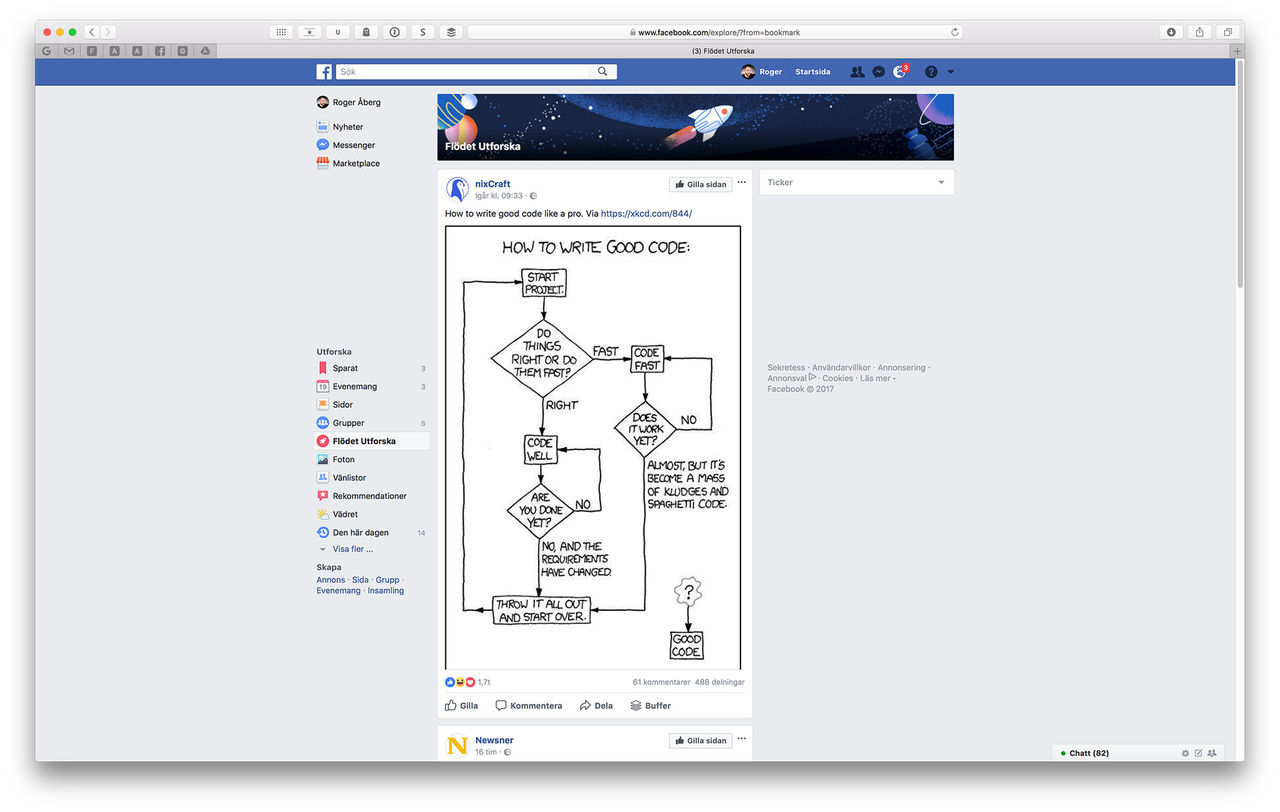The width and height of the screenshot is (1280, 812).
Task: Open Safari Top Sites grid icon
Action: point(282,32)
